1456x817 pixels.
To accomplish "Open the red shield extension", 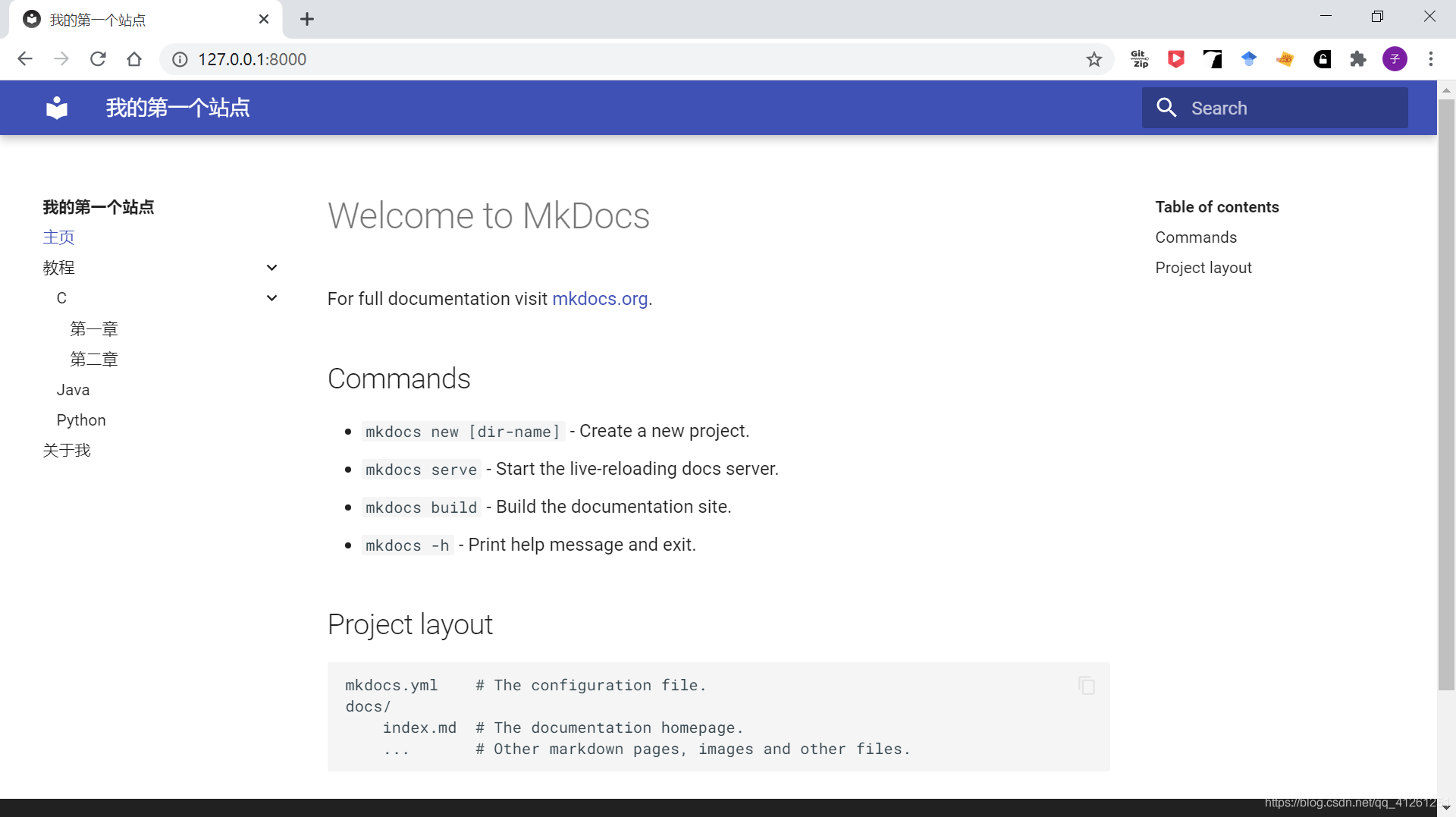I will (1175, 59).
